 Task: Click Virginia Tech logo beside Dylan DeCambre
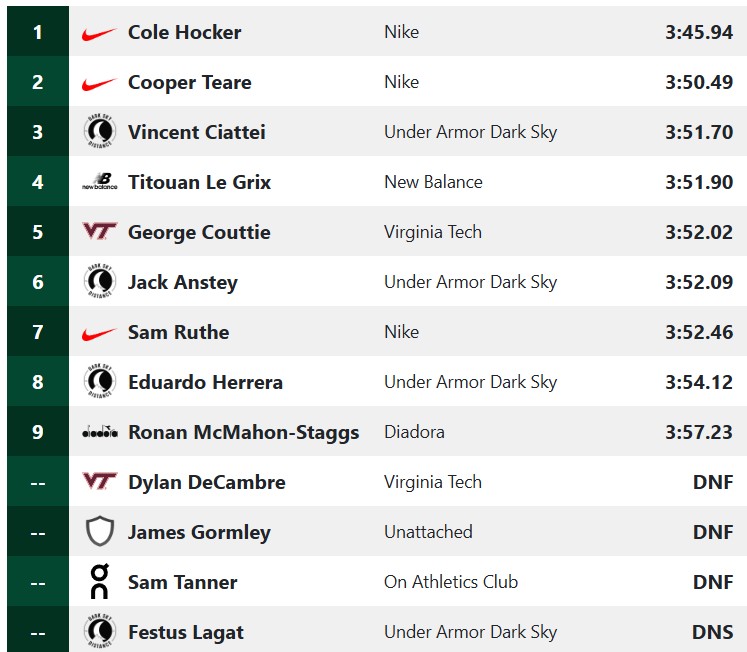pyautogui.click(x=99, y=482)
